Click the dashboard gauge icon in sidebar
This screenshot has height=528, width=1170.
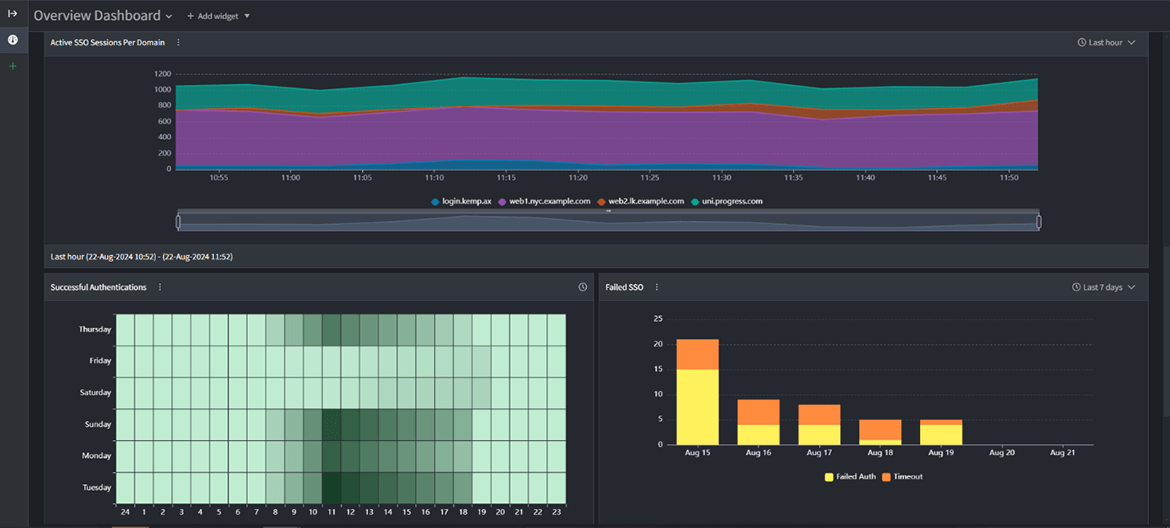click(13, 40)
